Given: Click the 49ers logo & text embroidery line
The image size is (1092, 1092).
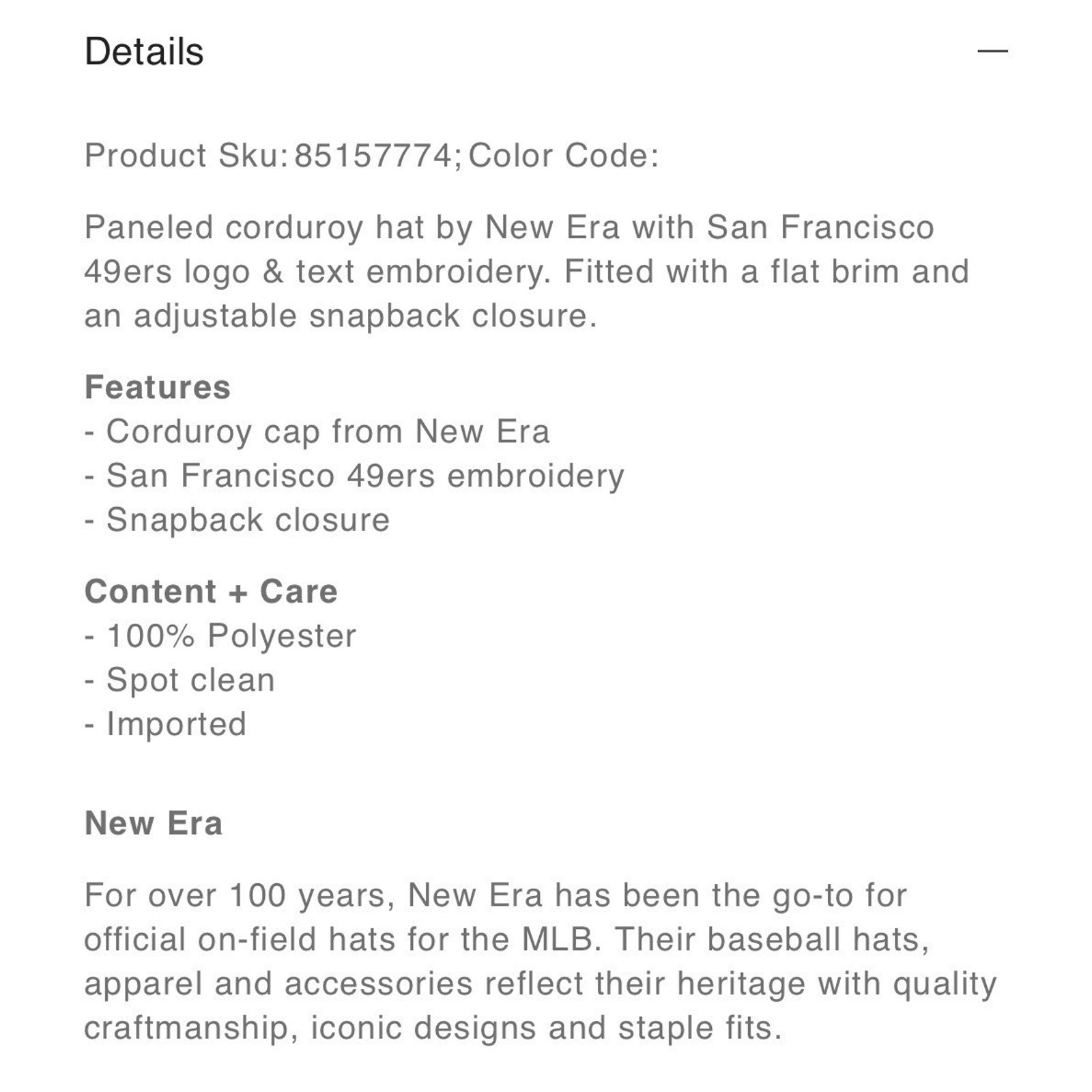Looking at the screenshot, I should click(x=317, y=272).
